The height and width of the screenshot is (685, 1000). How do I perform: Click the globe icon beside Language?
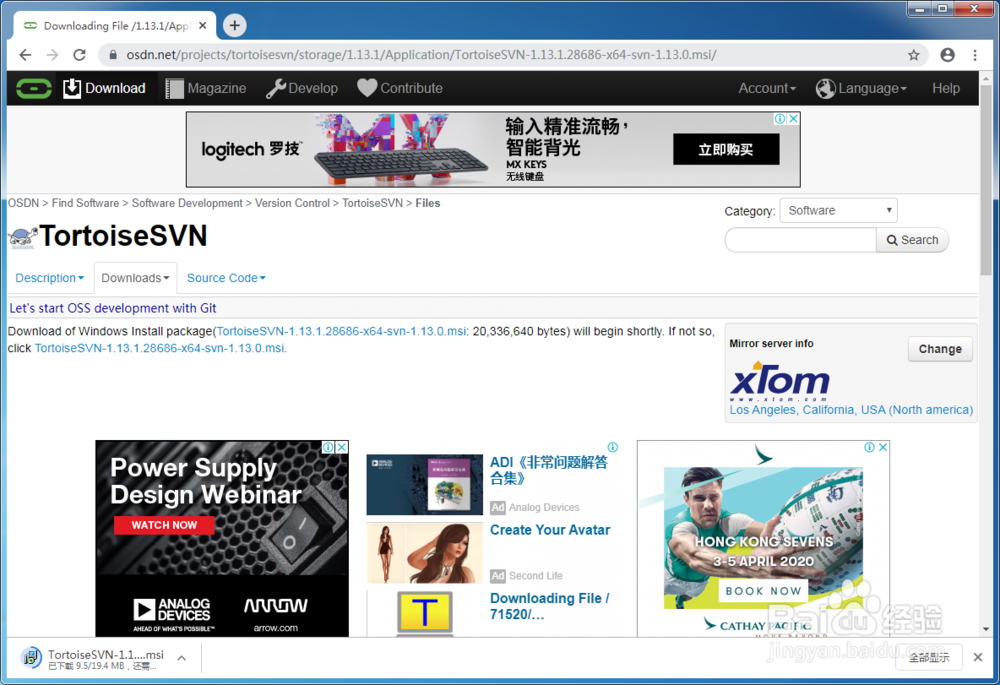click(x=826, y=88)
